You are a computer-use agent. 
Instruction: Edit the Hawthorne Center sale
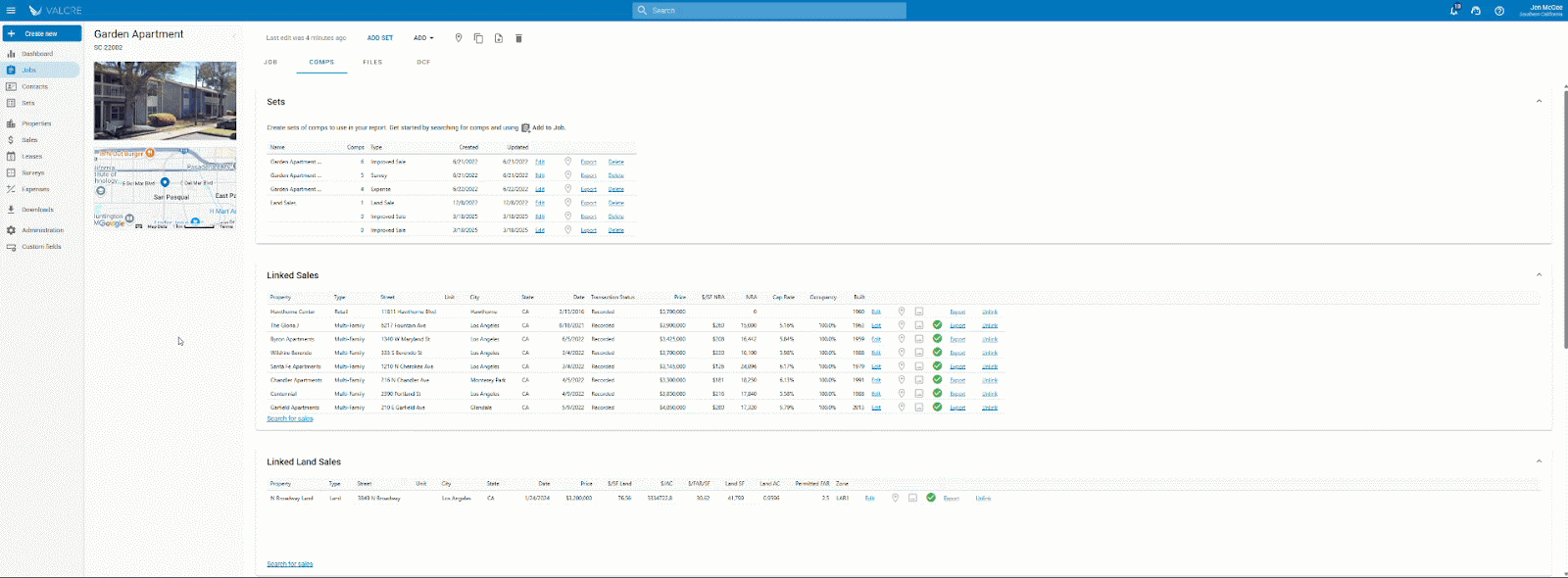point(876,312)
